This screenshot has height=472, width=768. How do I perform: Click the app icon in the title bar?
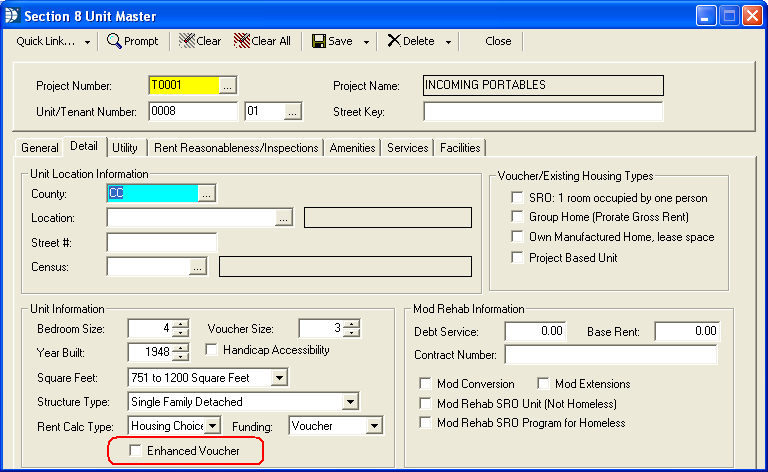tap(11, 16)
